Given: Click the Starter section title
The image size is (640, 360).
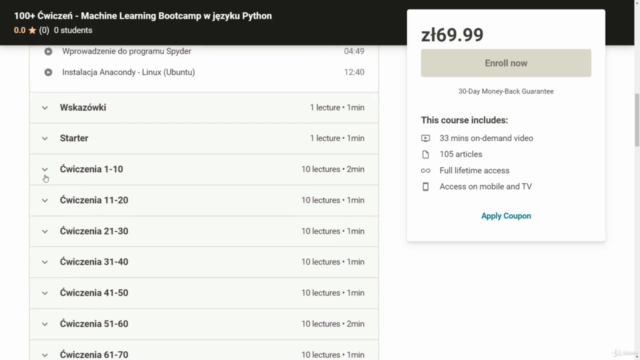Looking at the screenshot, I should [x=74, y=138].
